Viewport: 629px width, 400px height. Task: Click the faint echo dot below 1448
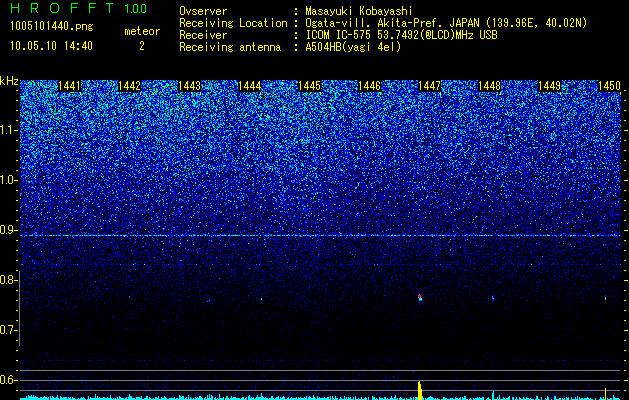click(x=493, y=298)
